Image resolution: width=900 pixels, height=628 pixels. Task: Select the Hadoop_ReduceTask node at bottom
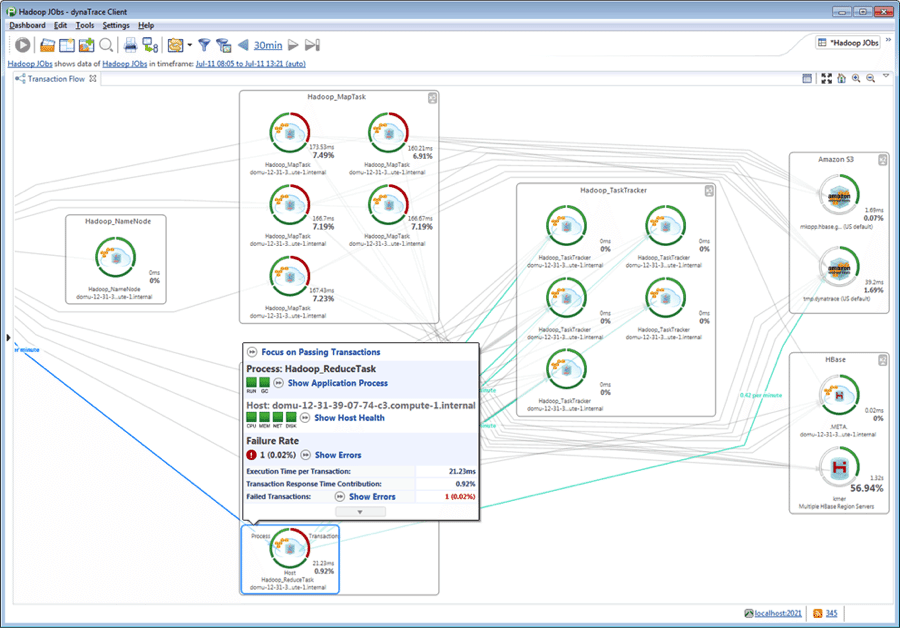(290, 549)
